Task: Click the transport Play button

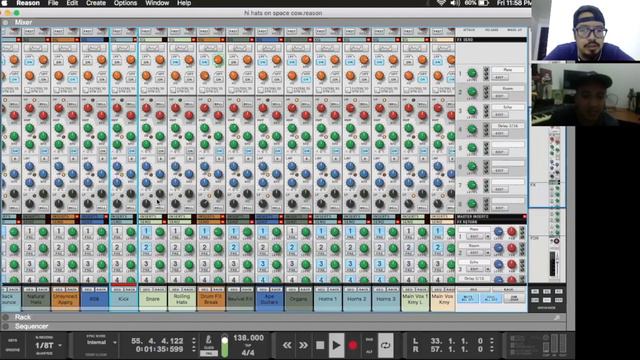Action: tap(336, 345)
